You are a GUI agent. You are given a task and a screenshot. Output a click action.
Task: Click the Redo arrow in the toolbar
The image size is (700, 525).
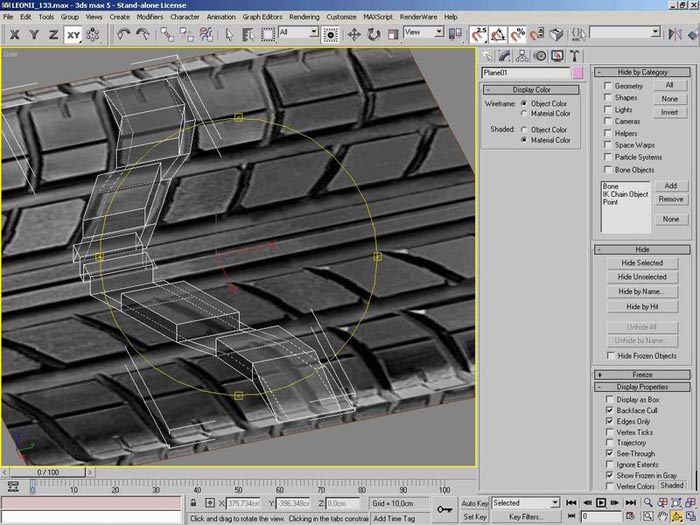point(145,34)
